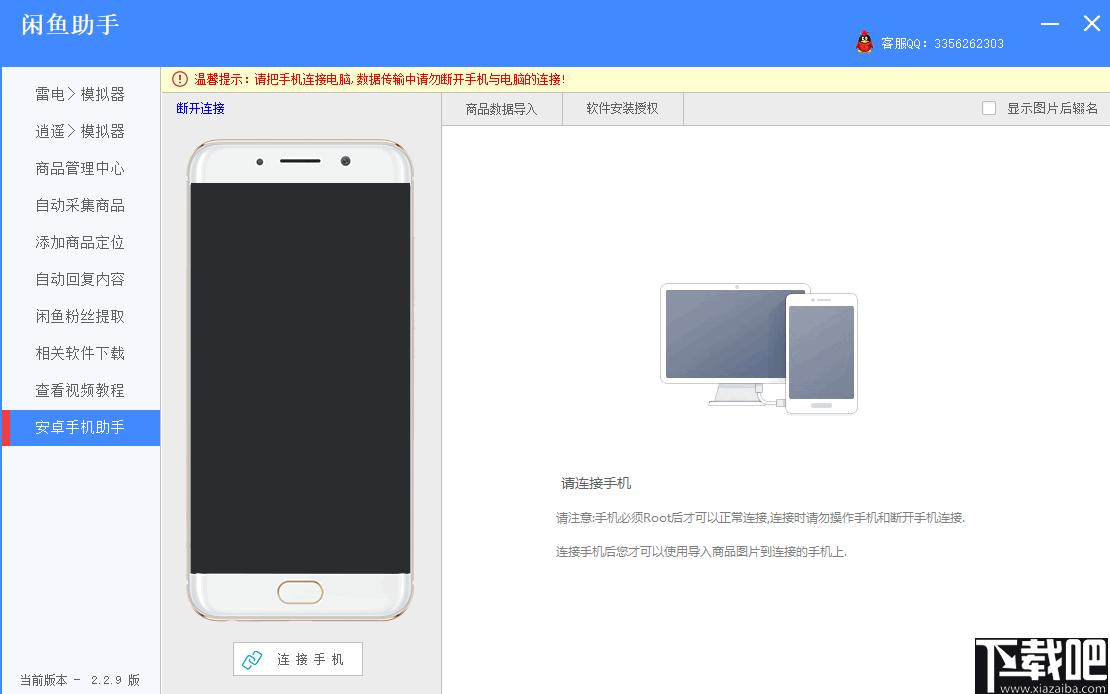Click the QQ penguin customer service icon

[864, 42]
